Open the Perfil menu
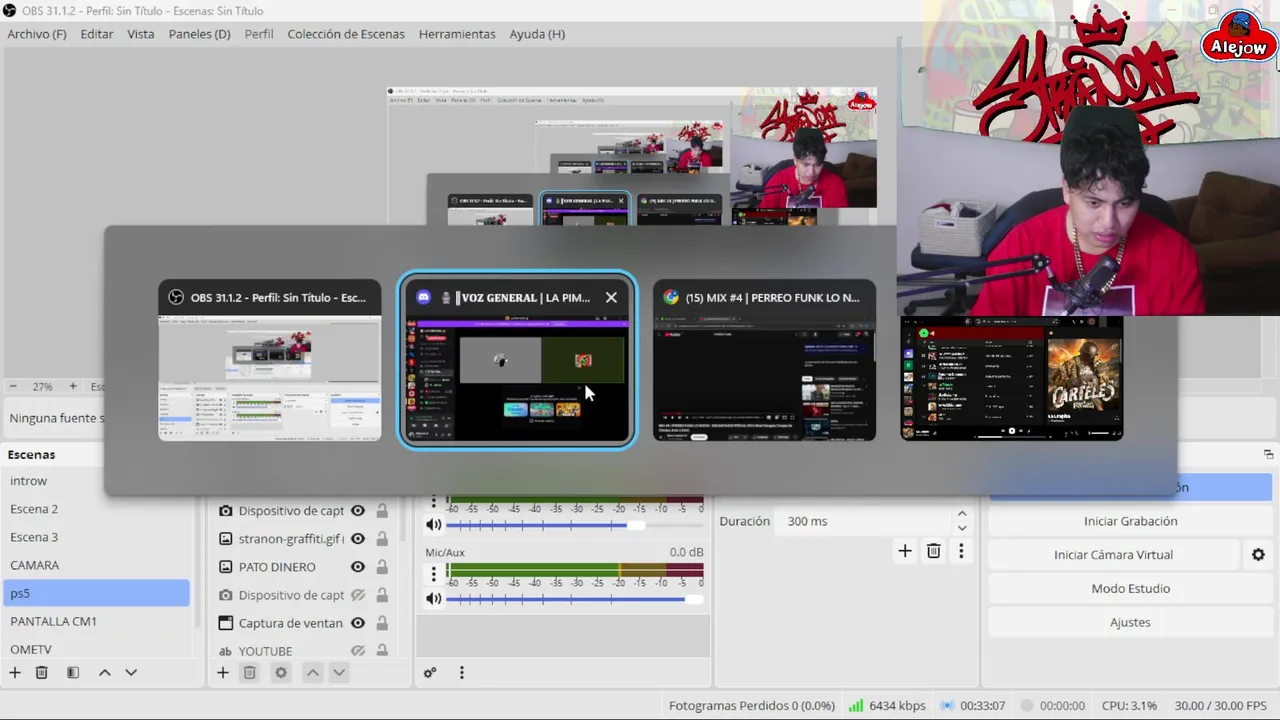The image size is (1280, 720). [x=259, y=34]
